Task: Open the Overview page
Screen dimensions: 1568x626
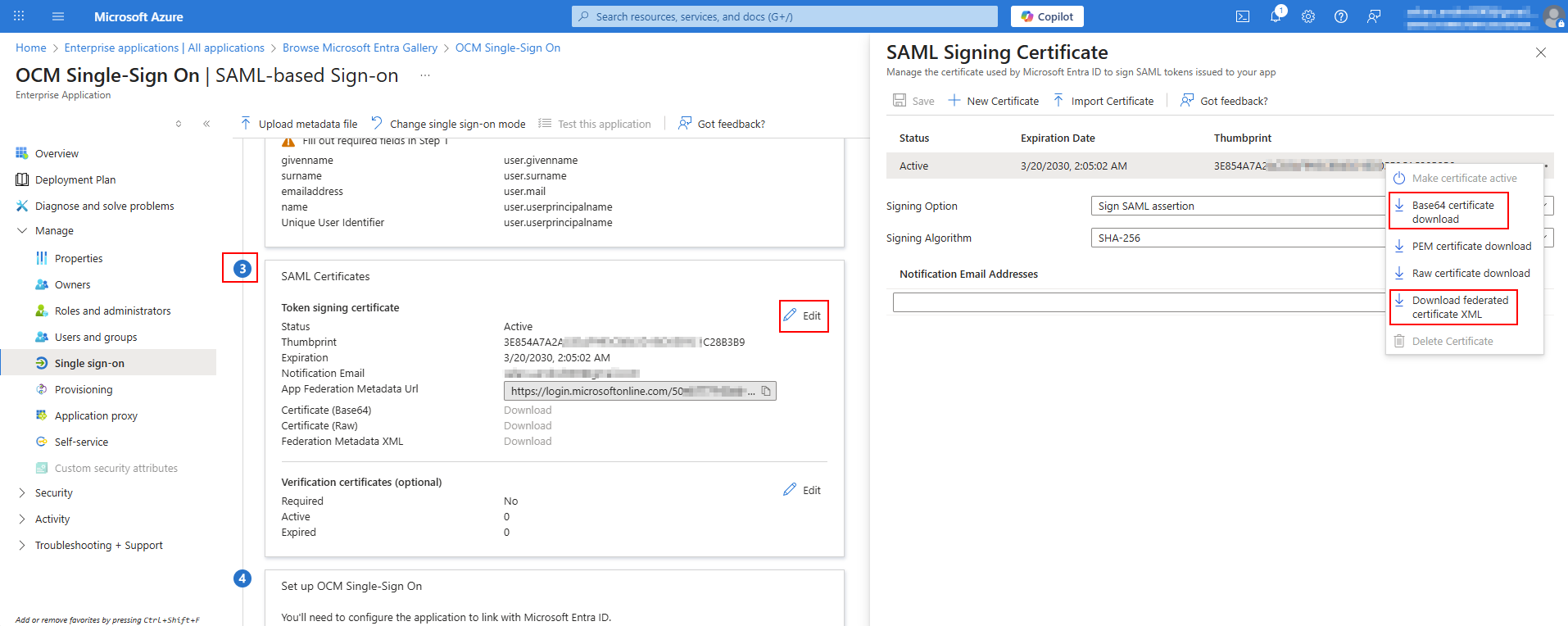Action: click(57, 153)
